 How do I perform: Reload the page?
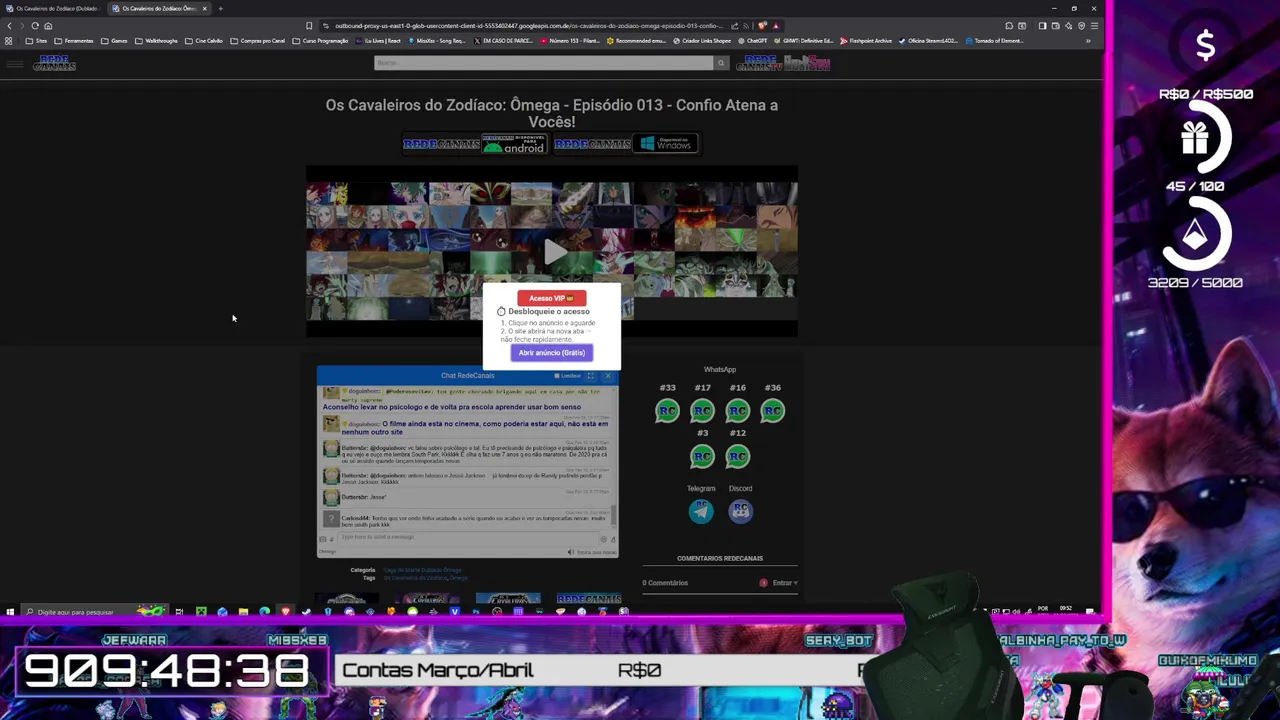click(35, 26)
